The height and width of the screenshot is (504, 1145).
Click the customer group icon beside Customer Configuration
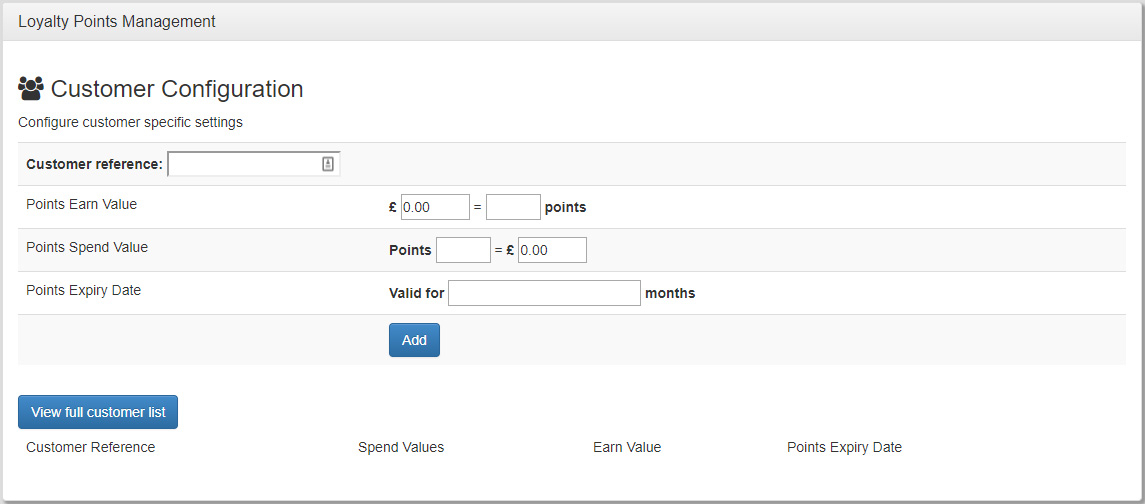31,89
